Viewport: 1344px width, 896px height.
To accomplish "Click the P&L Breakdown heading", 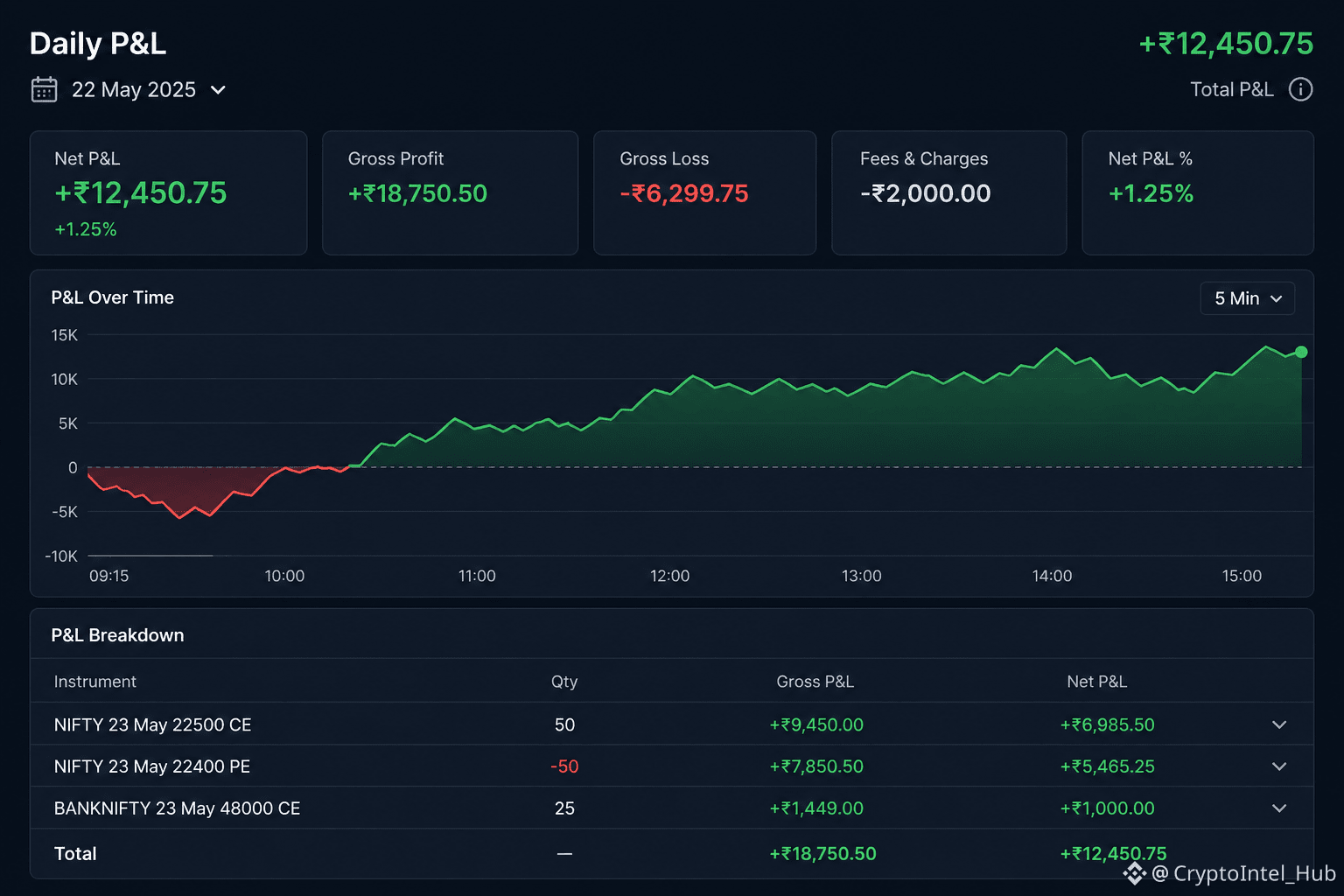I will [117, 635].
